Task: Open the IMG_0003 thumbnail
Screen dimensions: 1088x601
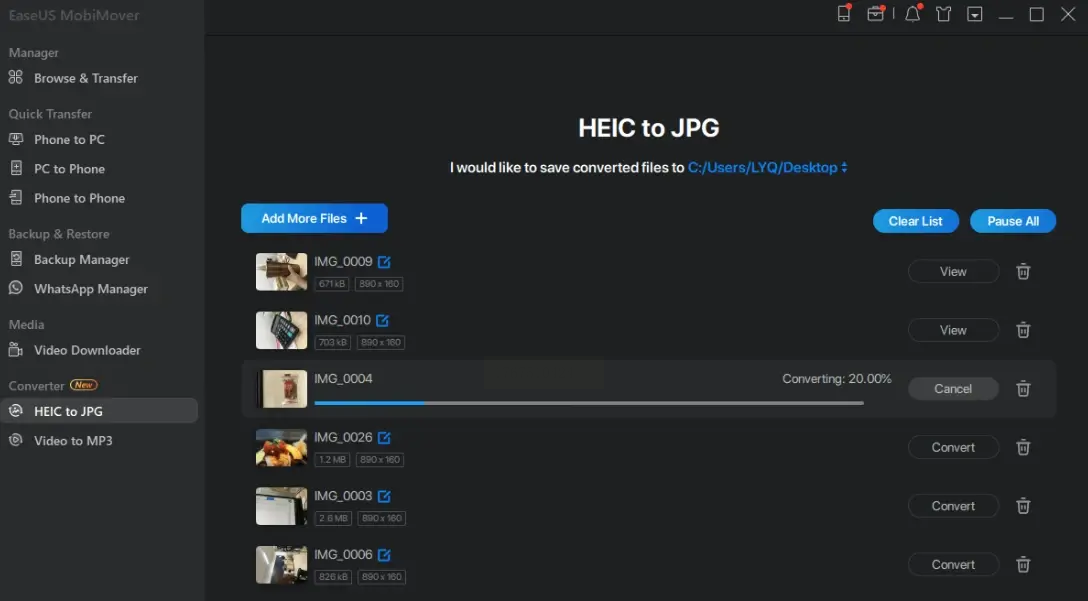Action: pos(282,506)
